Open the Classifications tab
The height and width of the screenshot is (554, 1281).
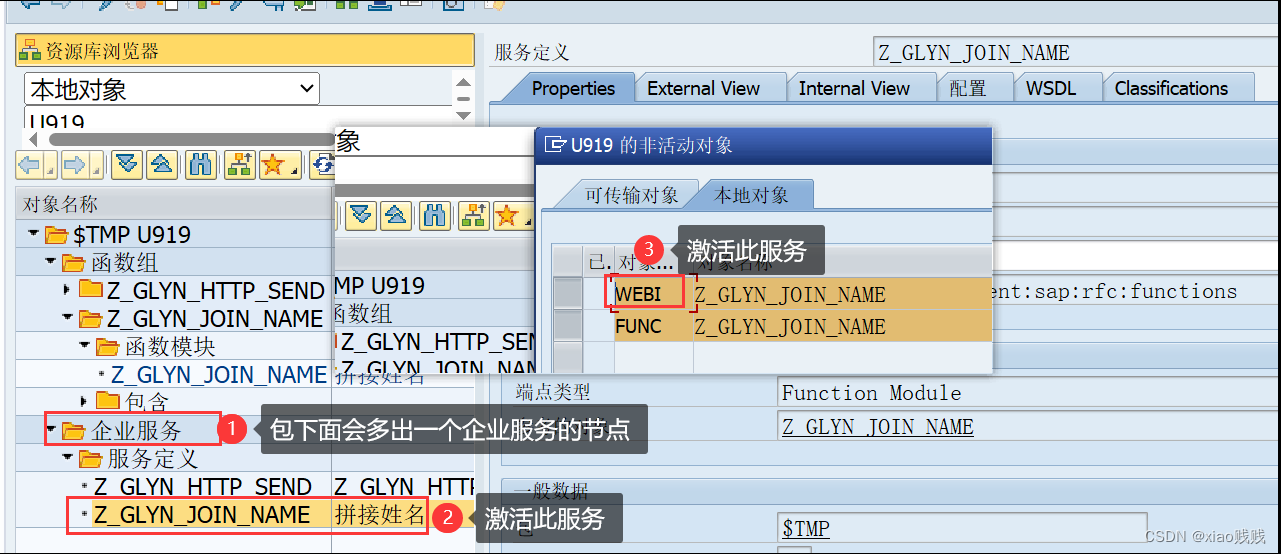[1171, 88]
